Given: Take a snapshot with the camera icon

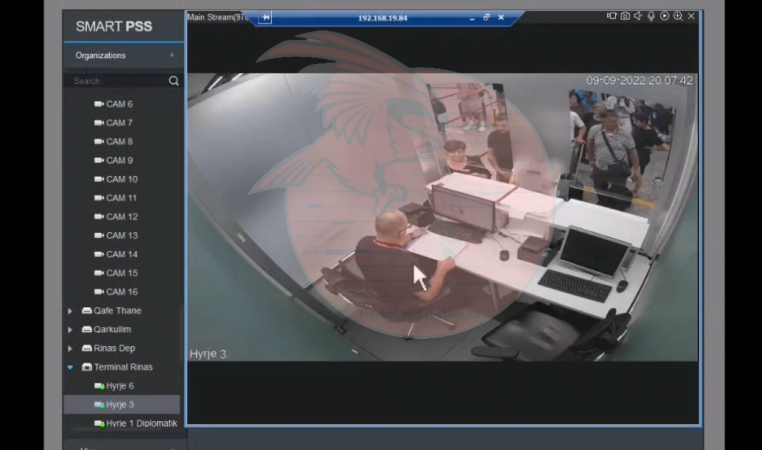Looking at the screenshot, I should (625, 16).
